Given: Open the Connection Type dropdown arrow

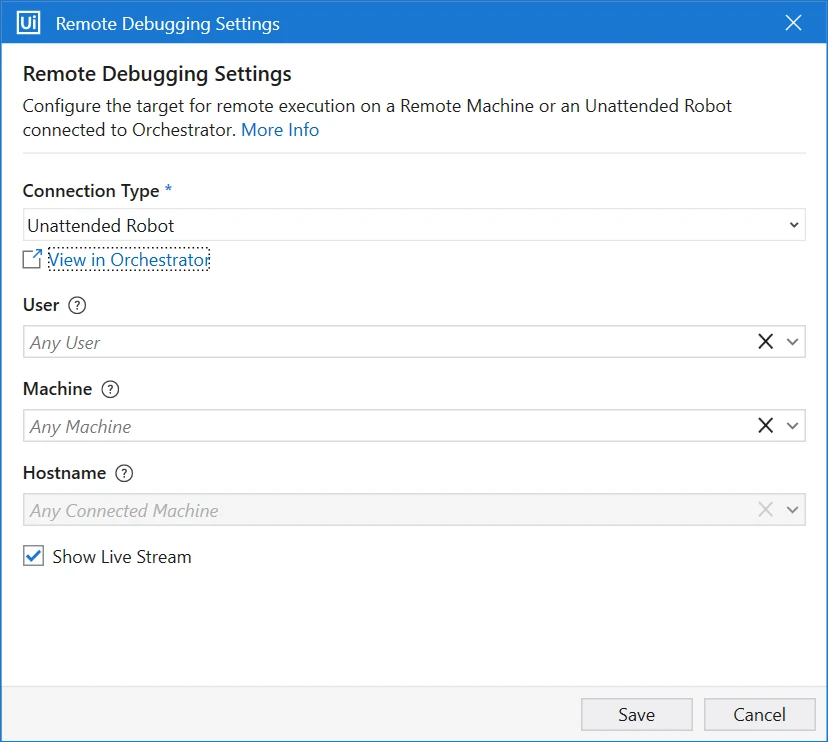Looking at the screenshot, I should click(x=794, y=225).
